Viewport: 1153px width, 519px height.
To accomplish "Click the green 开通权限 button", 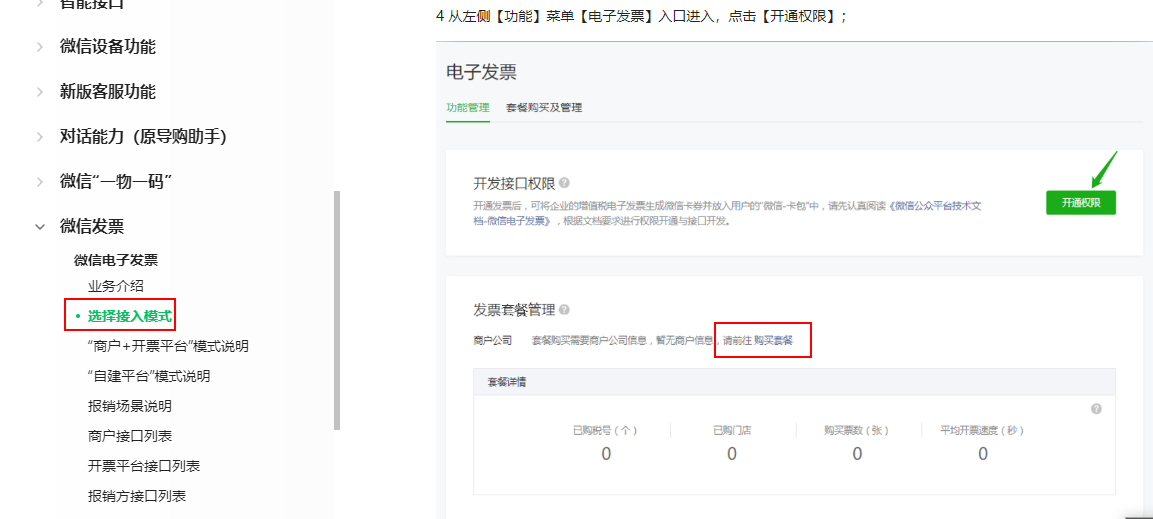I will [x=1080, y=202].
